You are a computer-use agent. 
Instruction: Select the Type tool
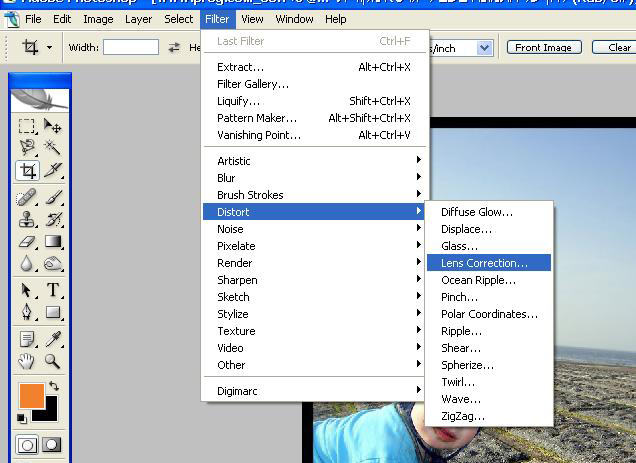pos(53,290)
